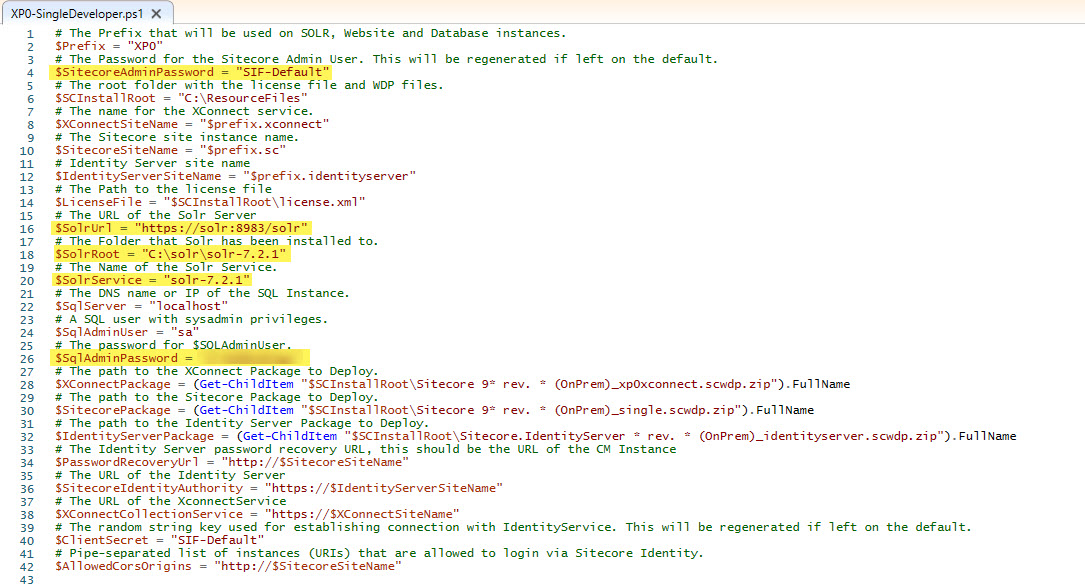1085x585 pixels.
Task: Click the $IdentityServerSiteName variable line
Action: (236, 177)
